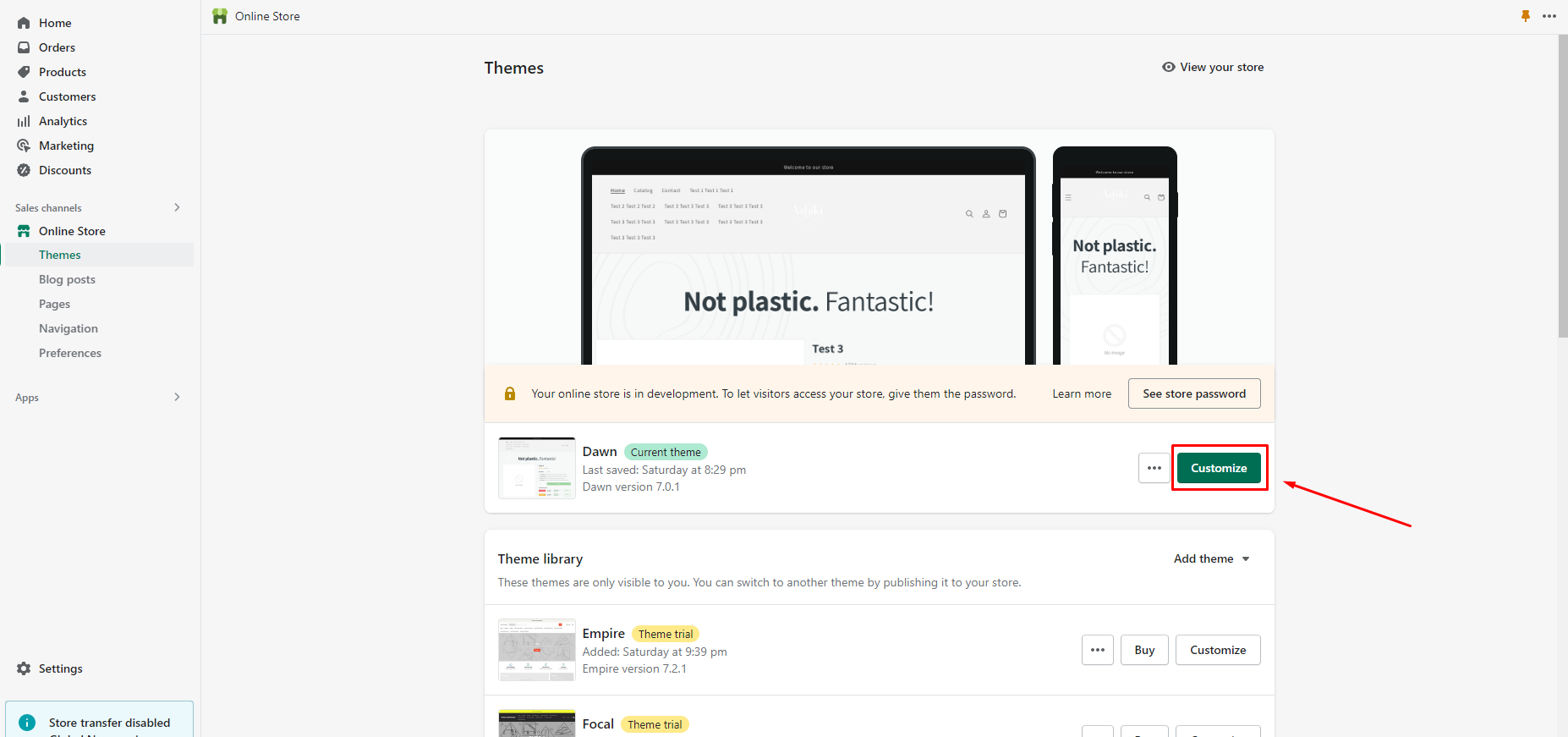Click the Current theme badge

(666, 452)
